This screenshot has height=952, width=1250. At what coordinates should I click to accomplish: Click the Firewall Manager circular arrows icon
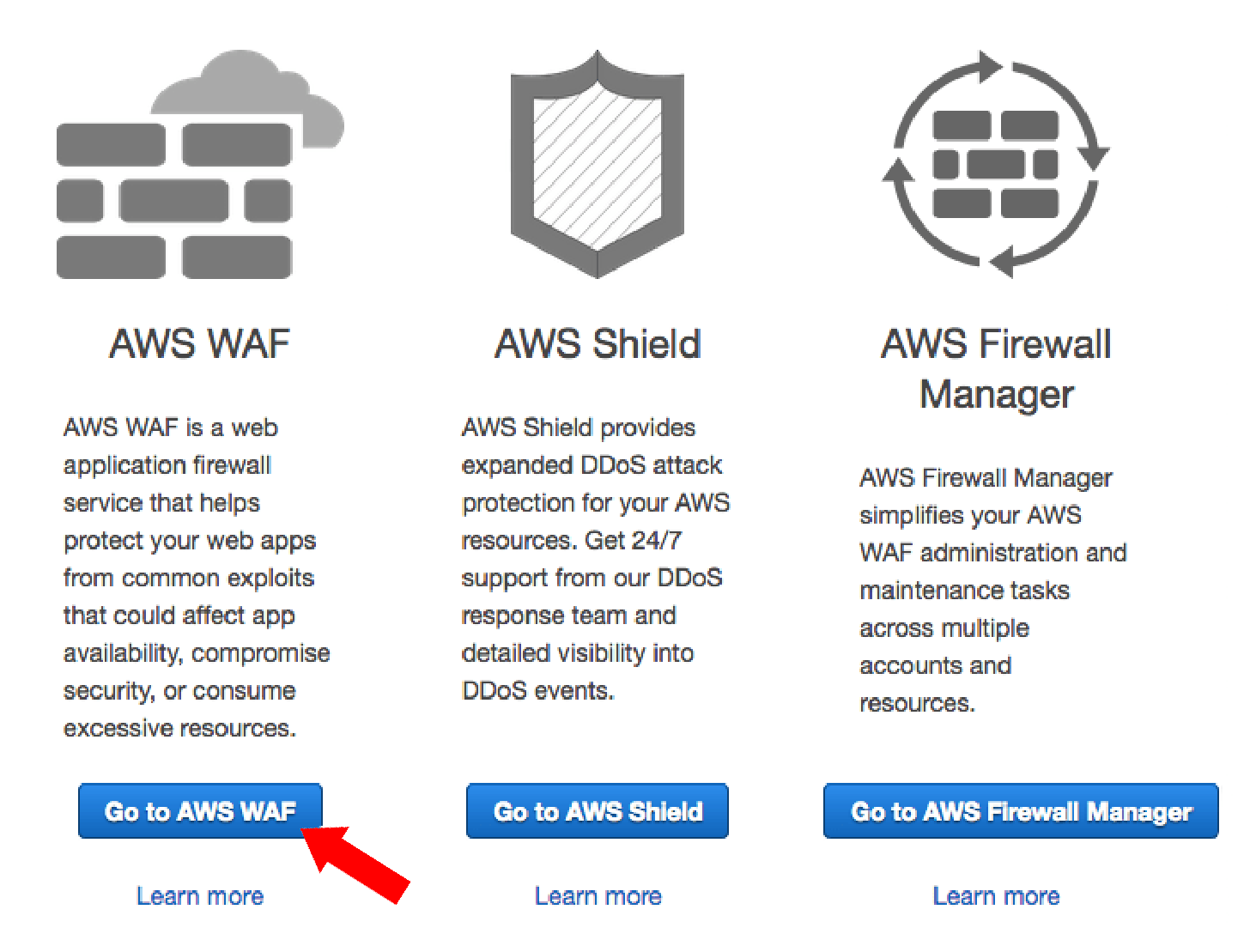click(x=996, y=164)
